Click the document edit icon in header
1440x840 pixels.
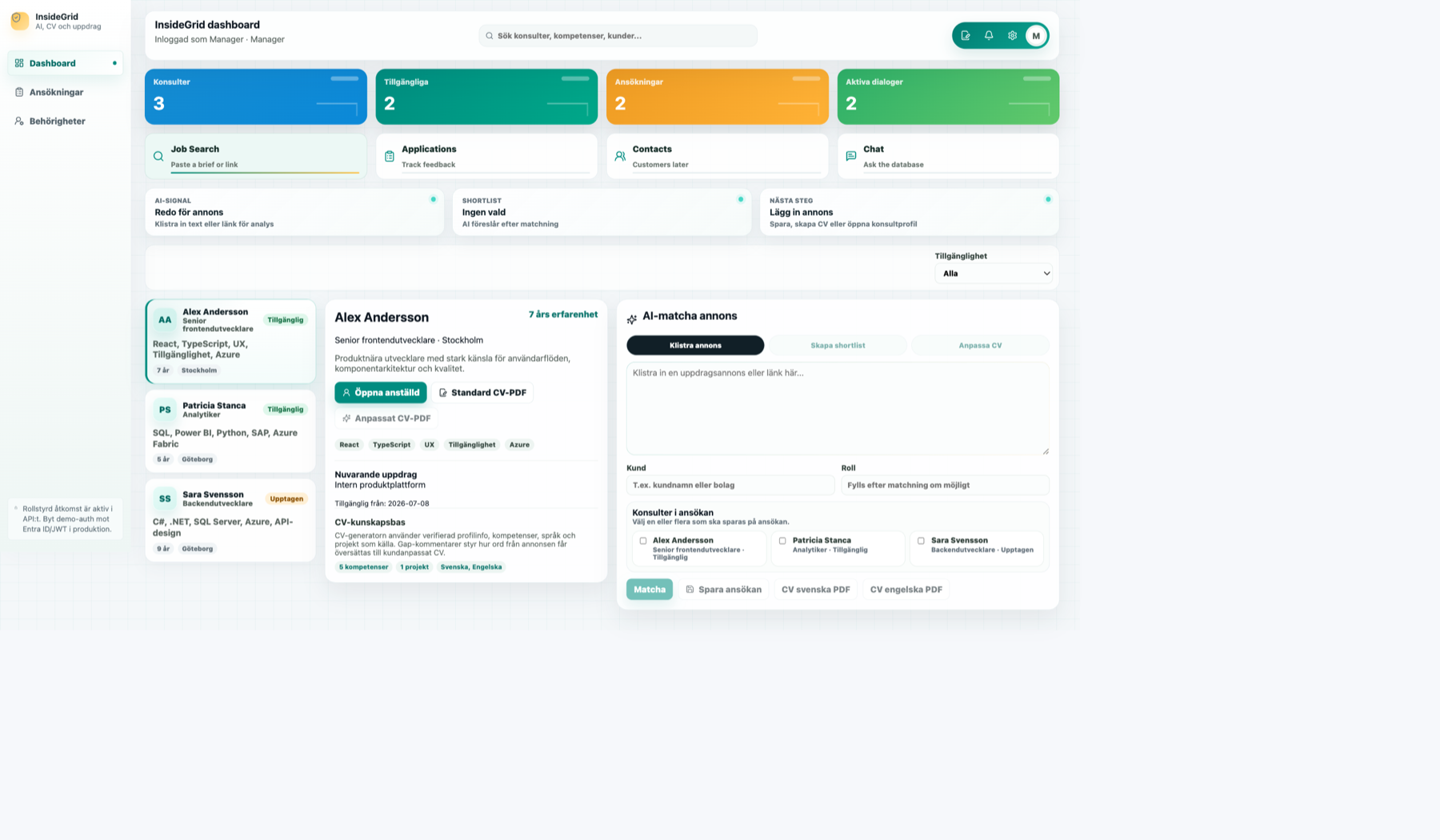click(x=966, y=35)
